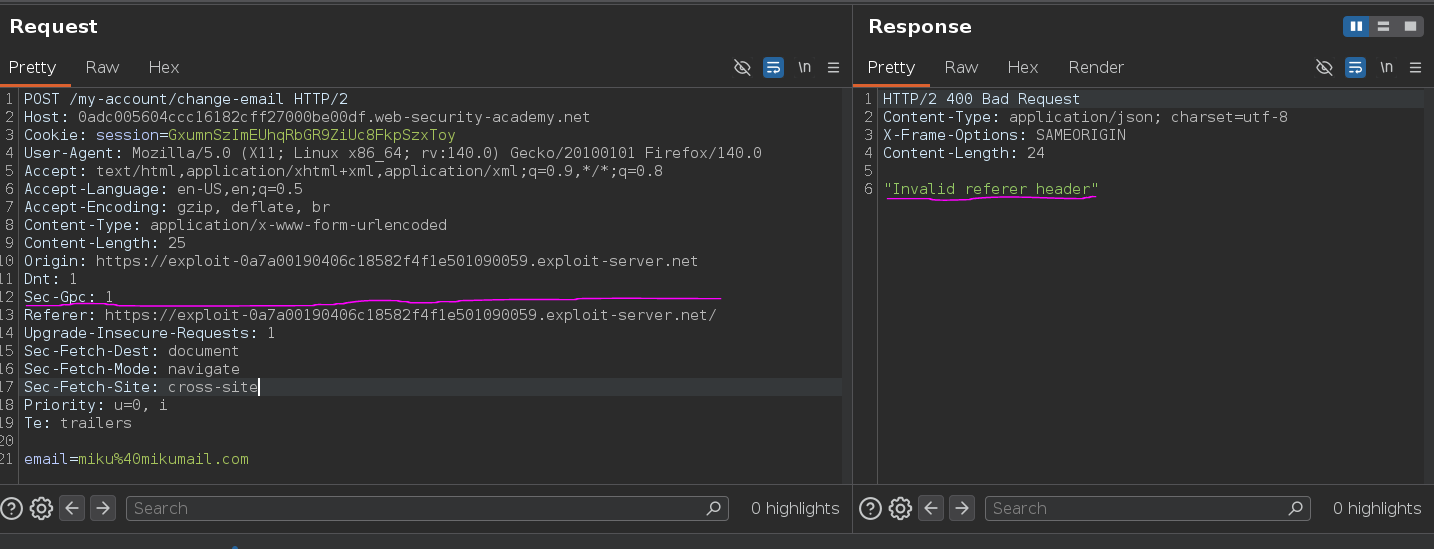Switch to Response Pretty tab
The width and height of the screenshot is (1434, 549).
point(891,67)
